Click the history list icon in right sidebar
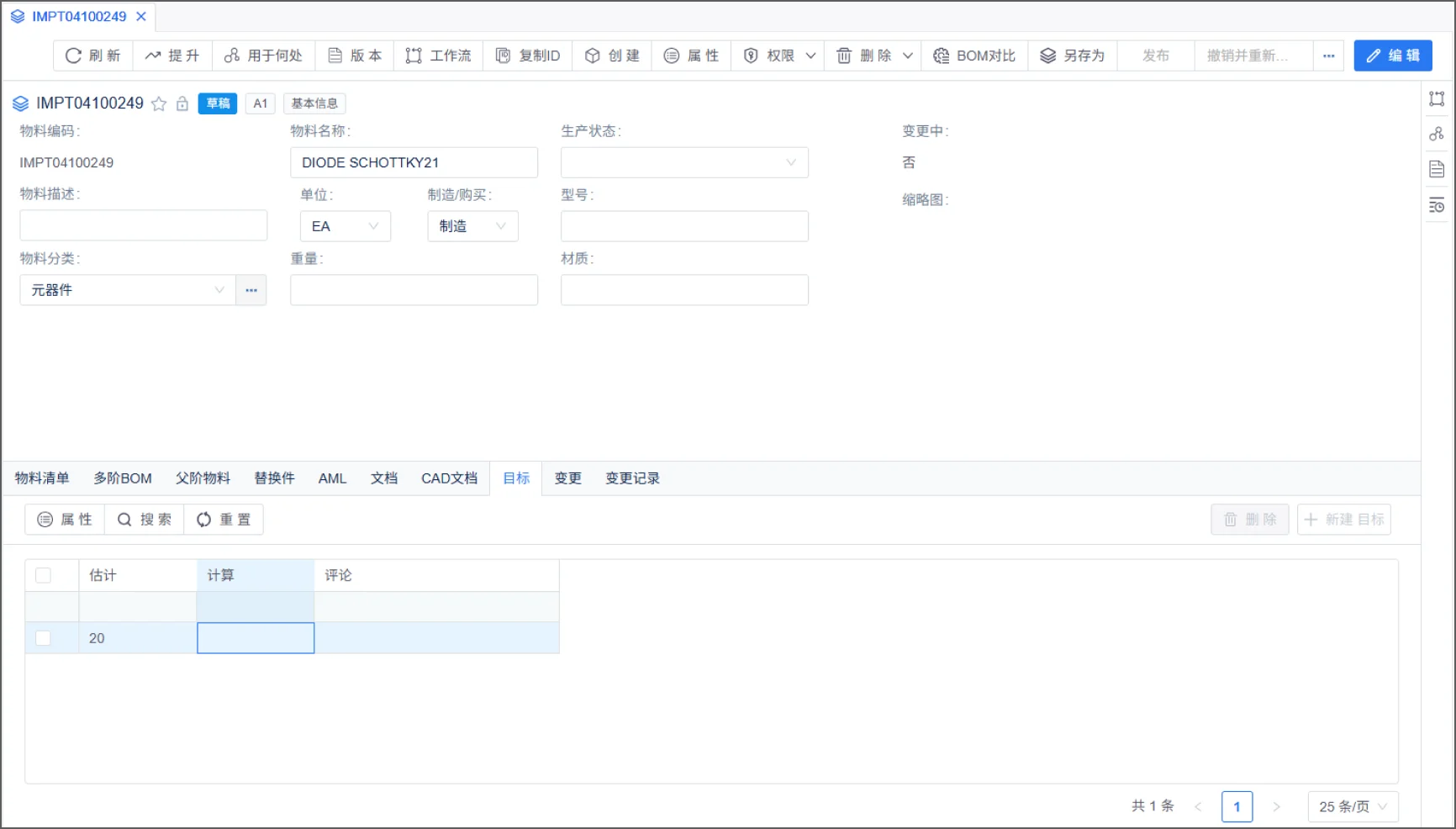 click(x=1437, y=205)
